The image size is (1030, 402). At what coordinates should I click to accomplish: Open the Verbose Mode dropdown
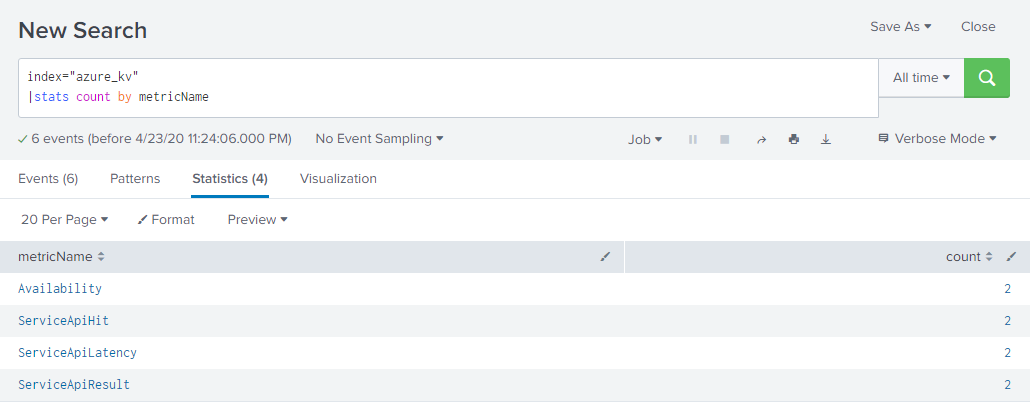pyautogui.click(x=937, y=139)
